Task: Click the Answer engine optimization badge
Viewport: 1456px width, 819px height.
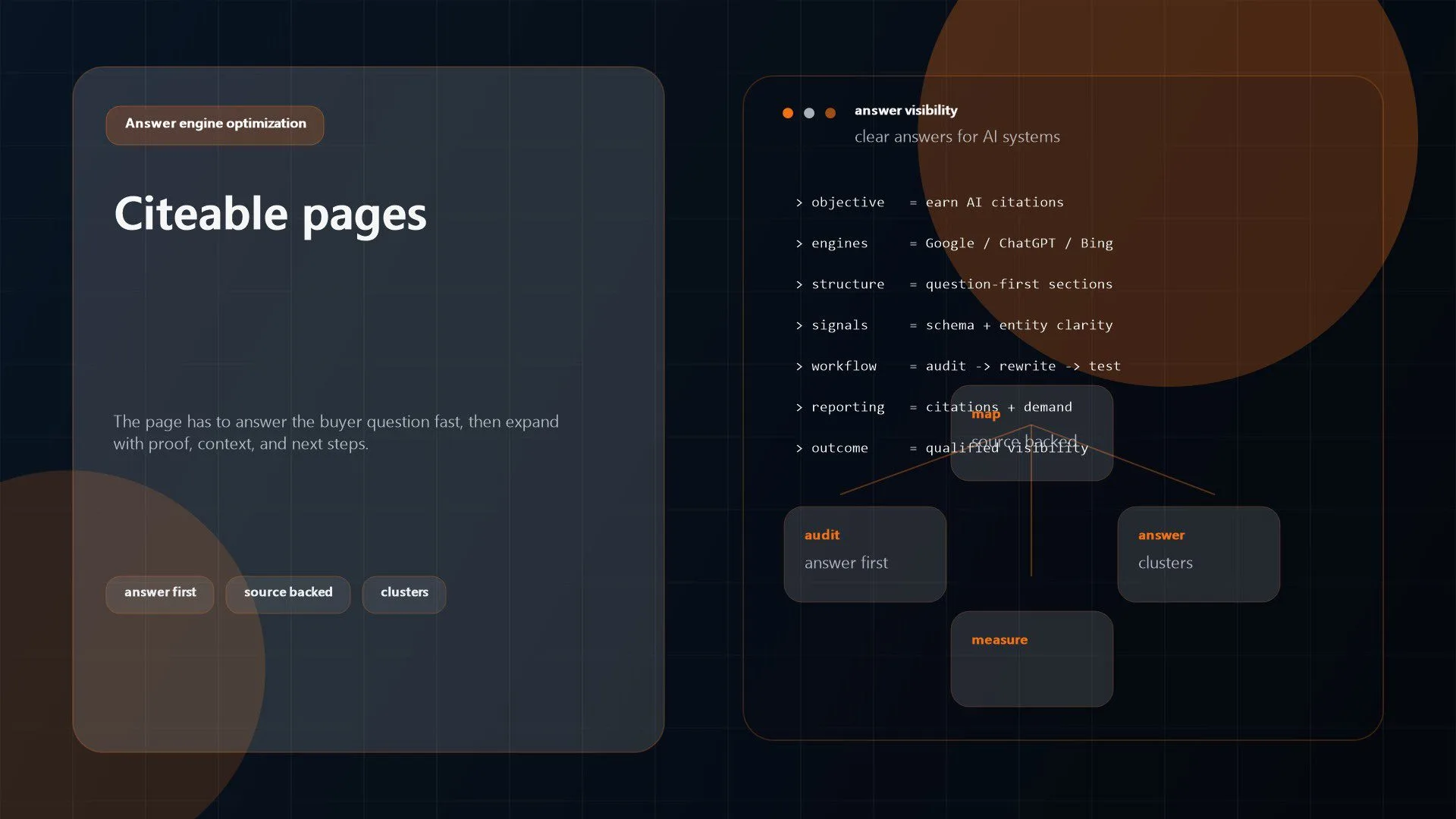Action: pyautogui.click(x=215, y=124)
